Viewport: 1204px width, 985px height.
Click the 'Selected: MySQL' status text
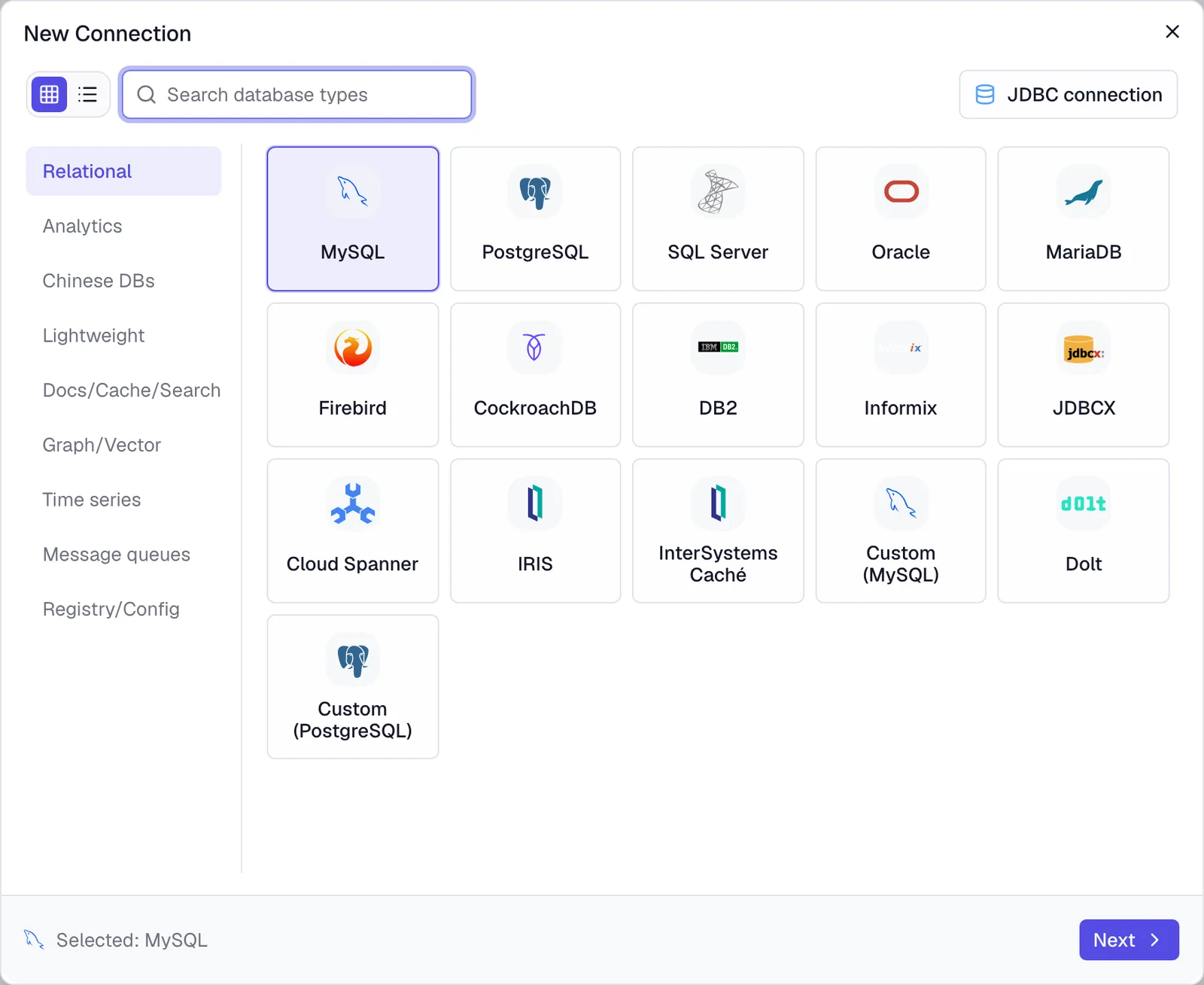click(x=132, y=940)
